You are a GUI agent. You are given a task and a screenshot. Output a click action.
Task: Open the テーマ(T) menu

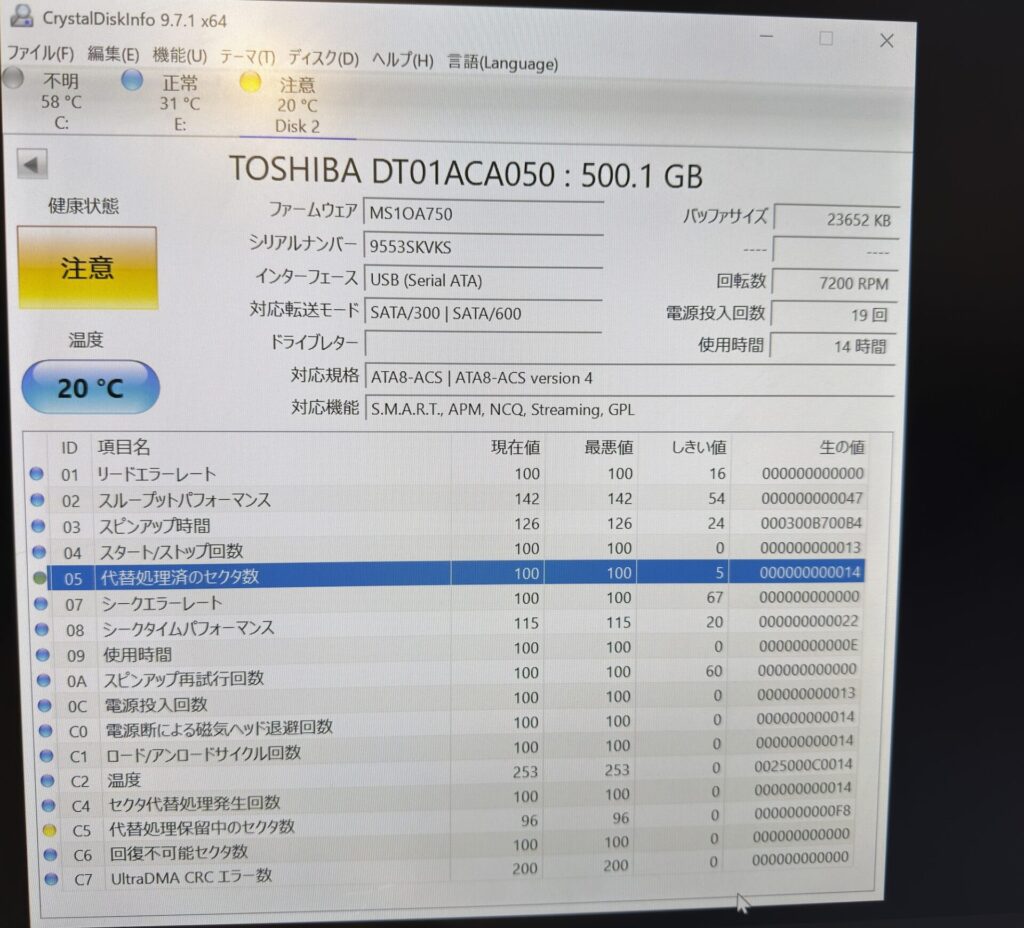point(248,57)
